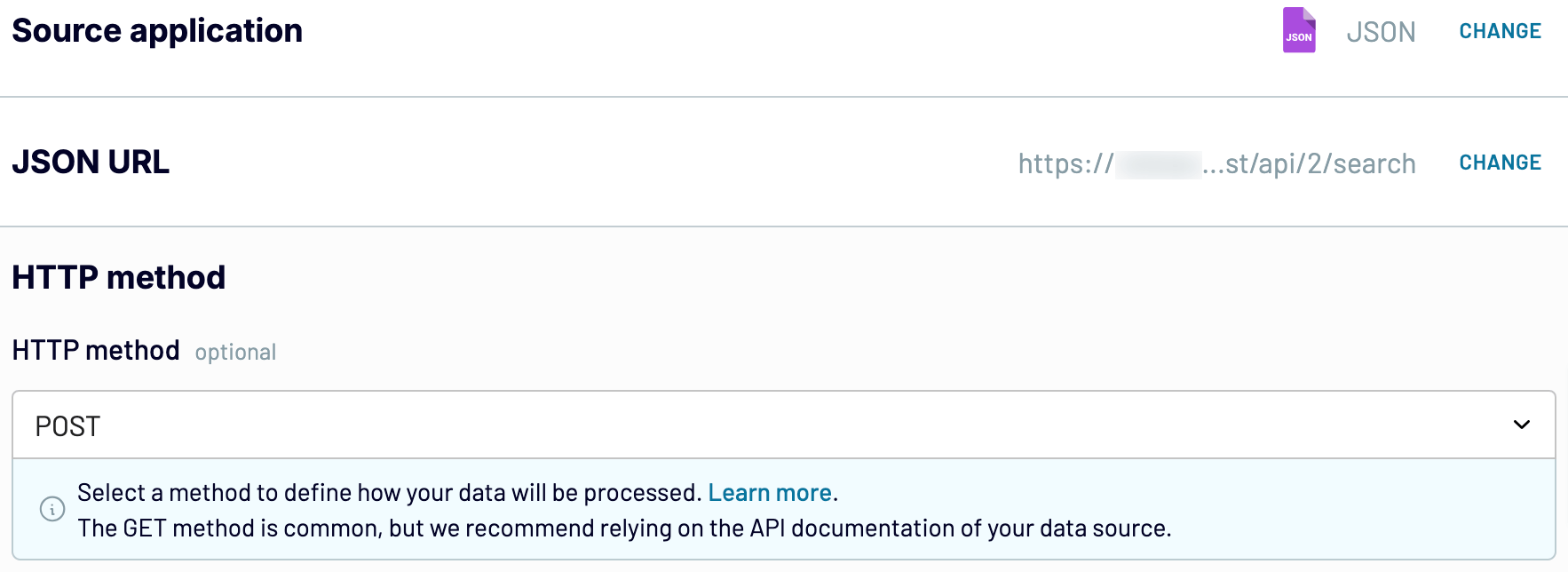Click the optional tag beside HTTP method
Screen dimensions: 1568x572
(x=235, y=353)
